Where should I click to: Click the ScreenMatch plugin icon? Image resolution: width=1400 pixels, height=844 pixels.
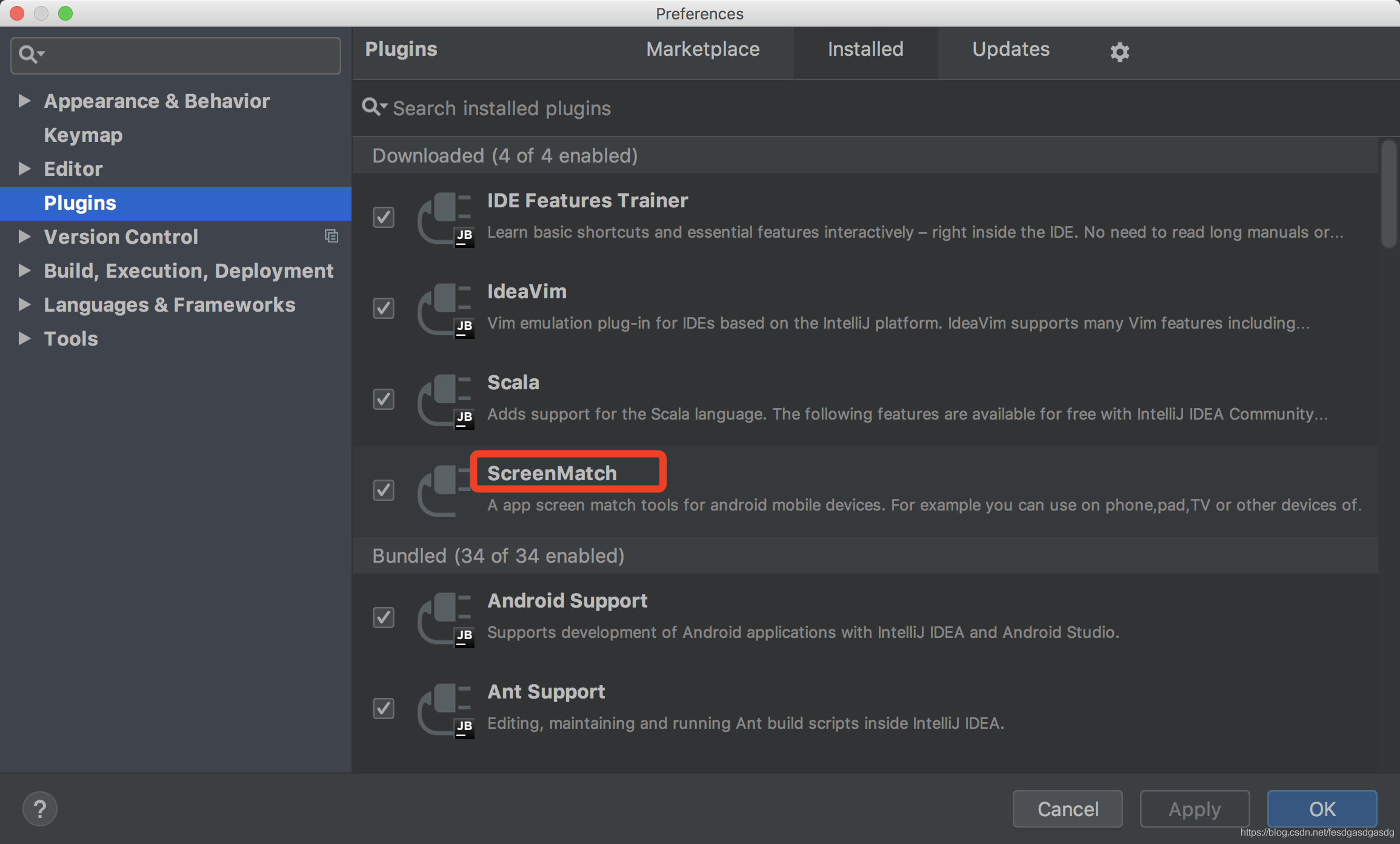click(x=445, y=491)
